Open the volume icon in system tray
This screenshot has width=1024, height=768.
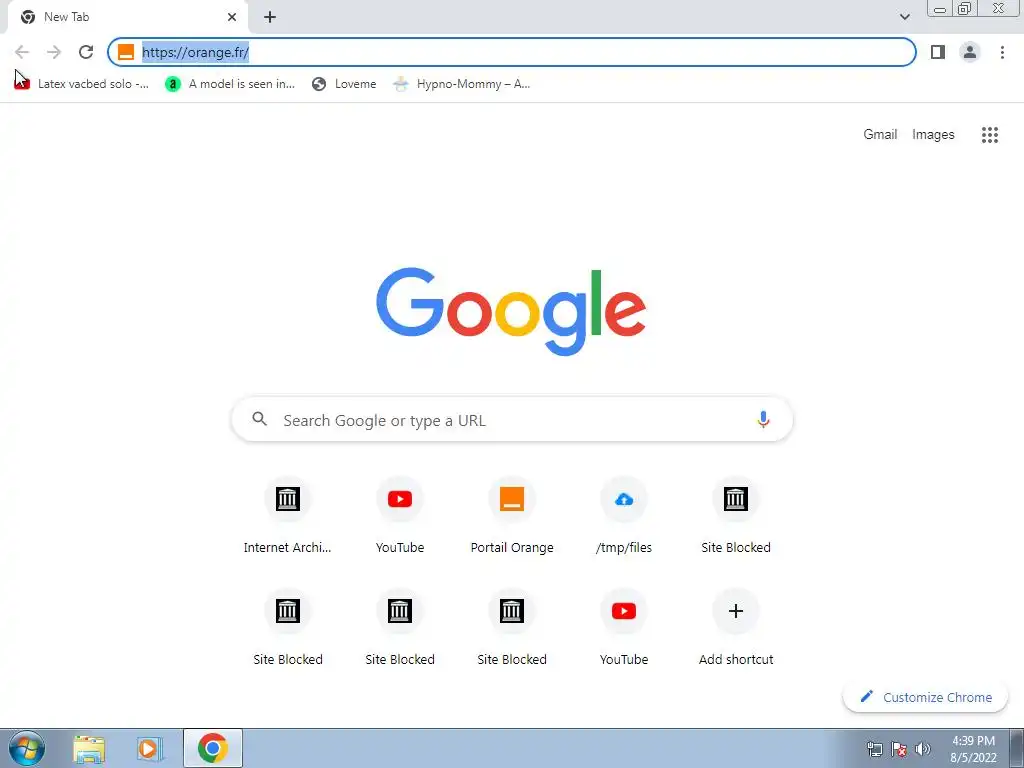(923, 749)
